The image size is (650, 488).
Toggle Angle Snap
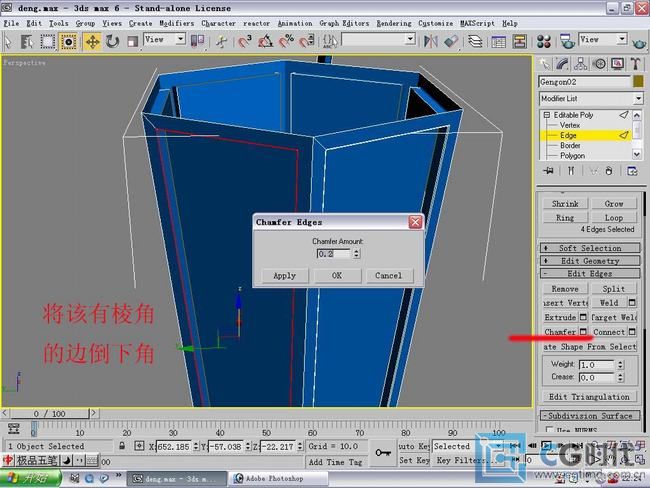tap(265, 41)
